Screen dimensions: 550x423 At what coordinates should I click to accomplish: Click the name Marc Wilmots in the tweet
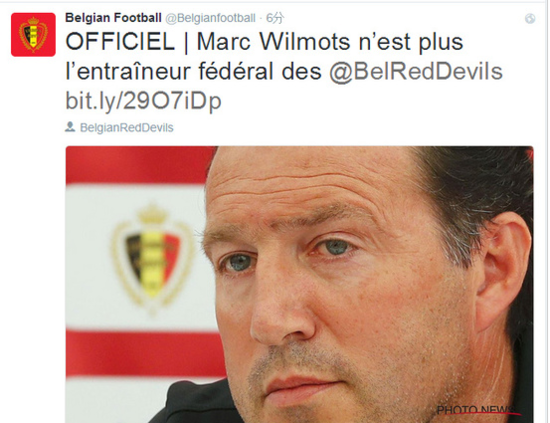tap(274, 42)
